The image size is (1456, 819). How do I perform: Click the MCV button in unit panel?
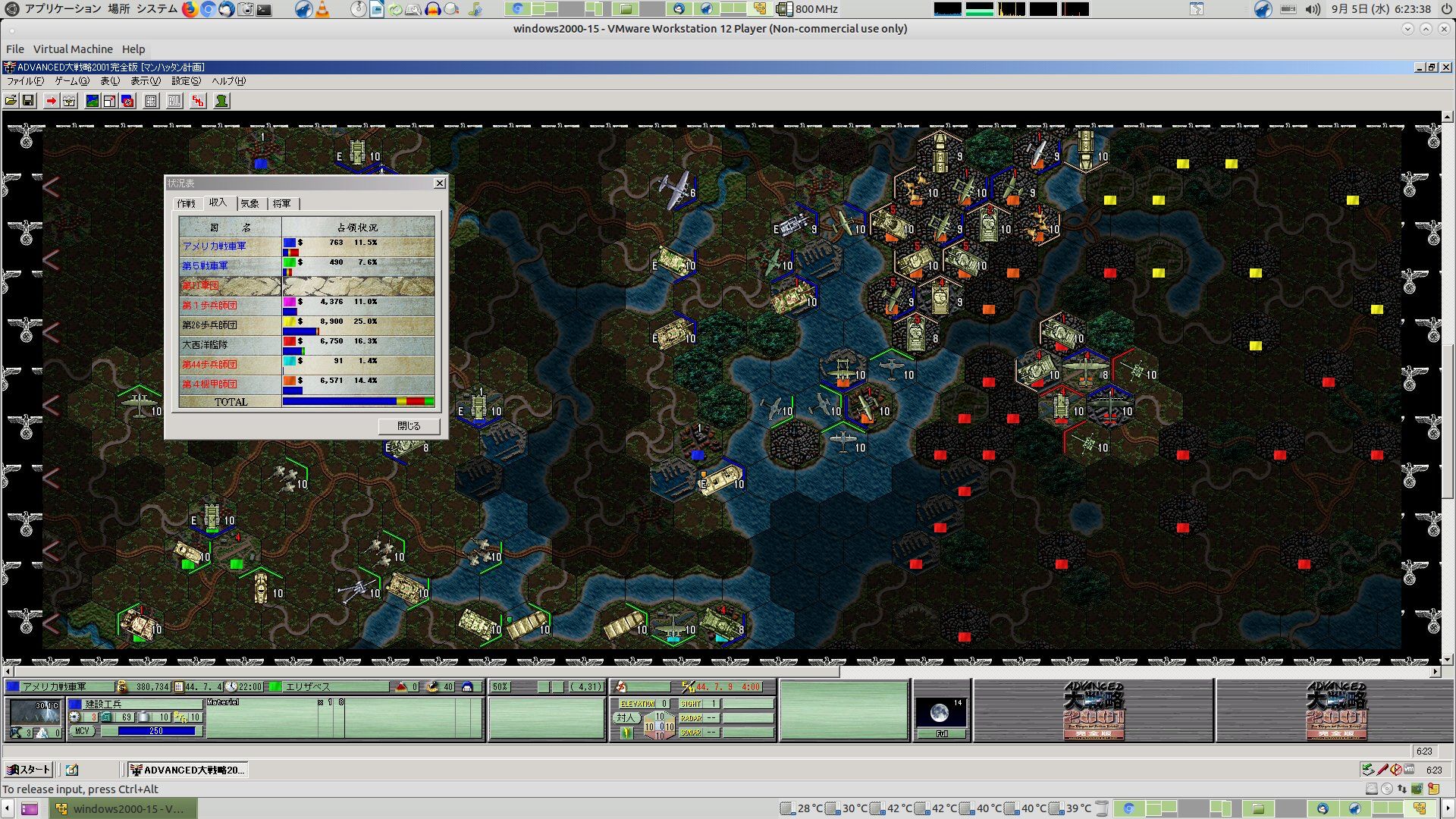click(82, 731)
